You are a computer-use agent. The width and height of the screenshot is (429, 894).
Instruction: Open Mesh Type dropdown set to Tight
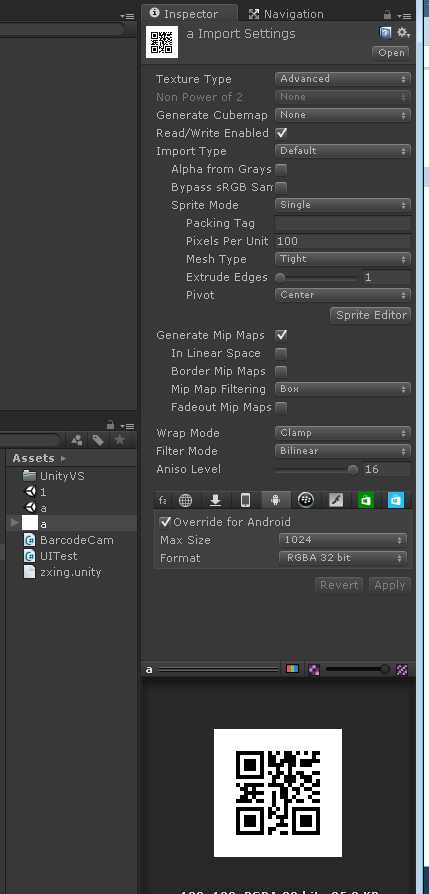tap(343, 258)
